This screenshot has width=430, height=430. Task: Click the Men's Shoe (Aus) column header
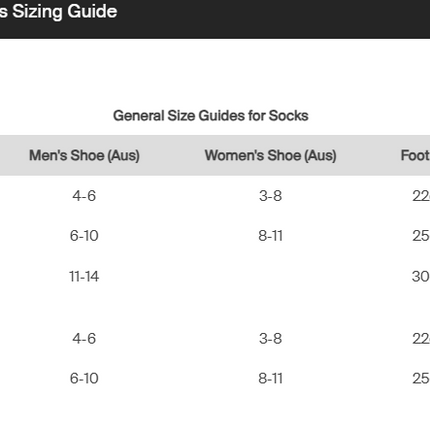coord(84,155)
